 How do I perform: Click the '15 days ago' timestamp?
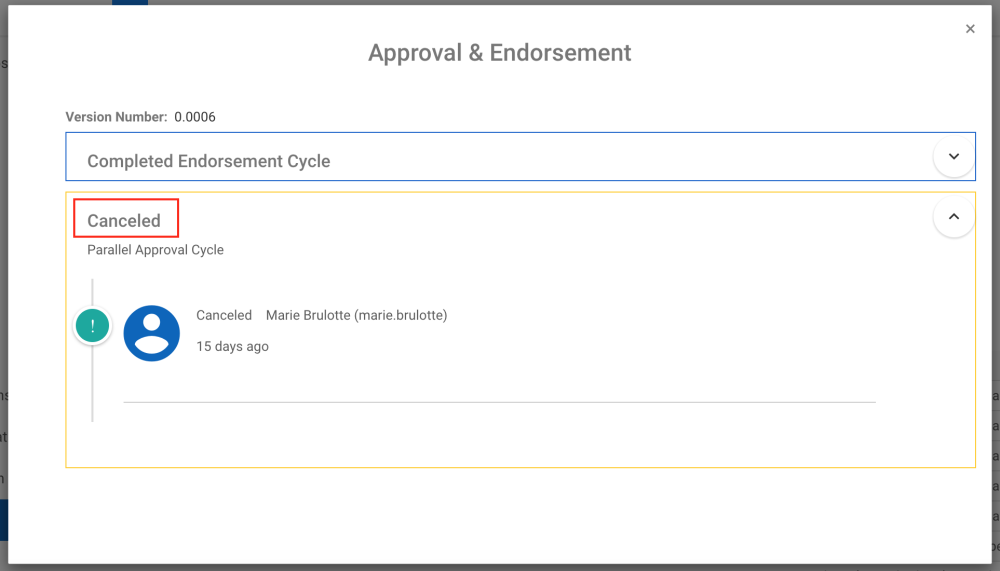[x=232, y=347]
